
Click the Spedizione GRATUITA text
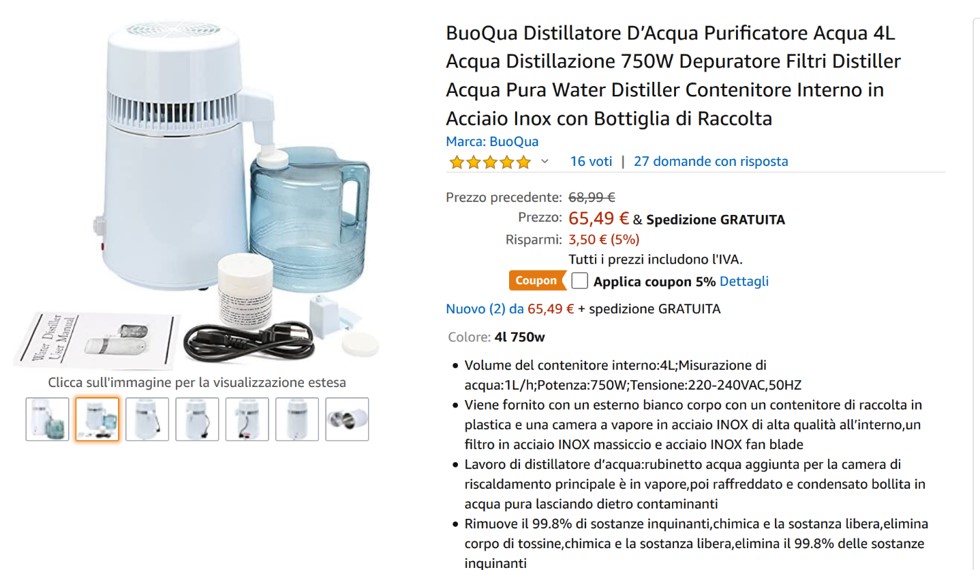coord(715,219)
